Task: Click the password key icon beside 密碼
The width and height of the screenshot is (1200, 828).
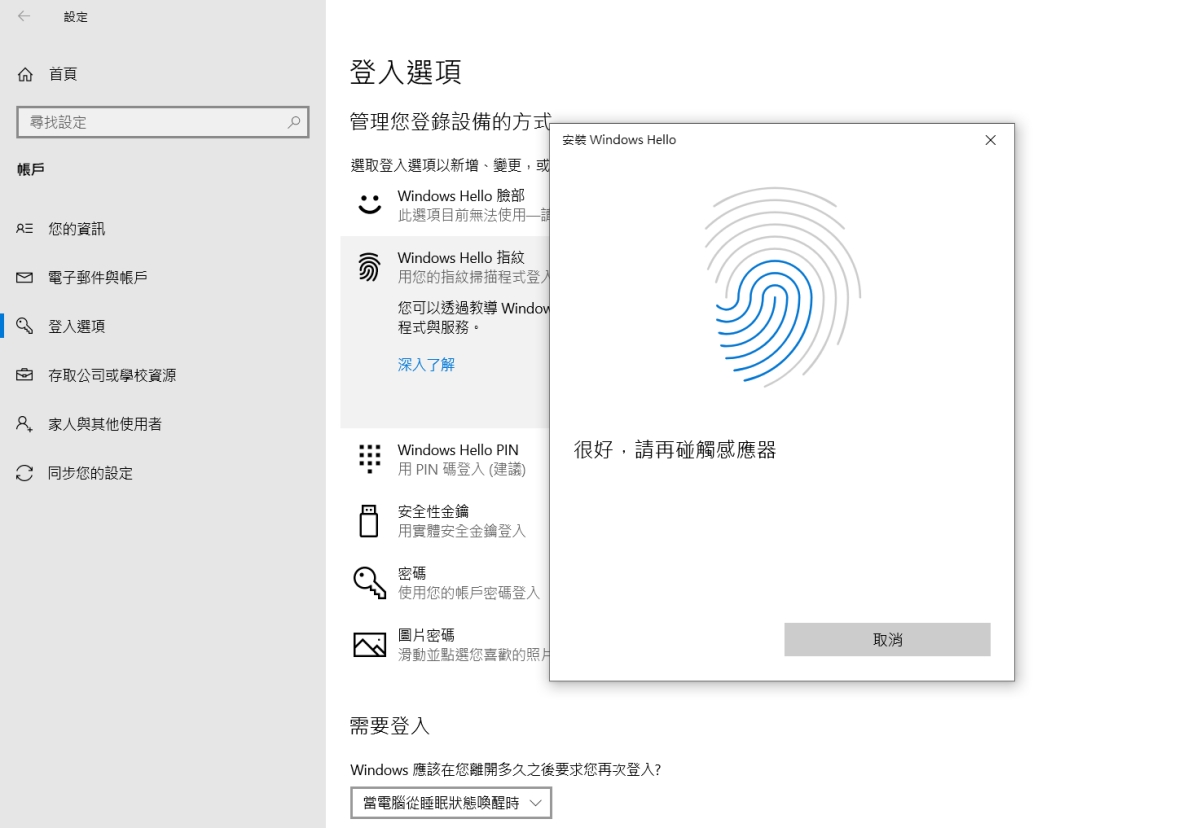Action: (370, 582)
